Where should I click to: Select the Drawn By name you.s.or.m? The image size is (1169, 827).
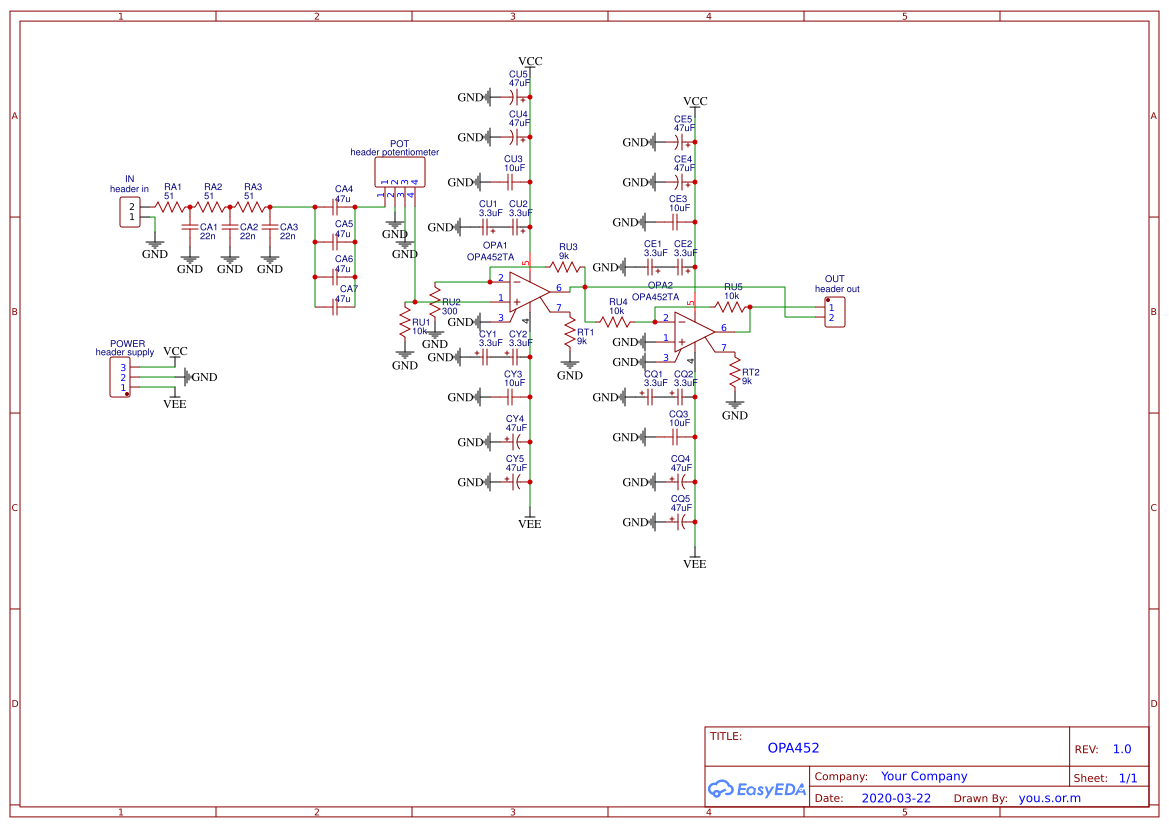1049,797
